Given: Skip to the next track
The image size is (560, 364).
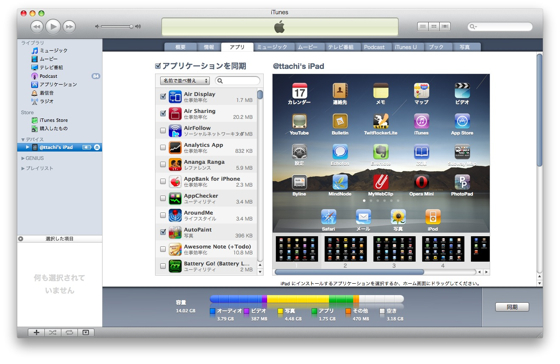Looking at the screenshot, I should point(69,26).
